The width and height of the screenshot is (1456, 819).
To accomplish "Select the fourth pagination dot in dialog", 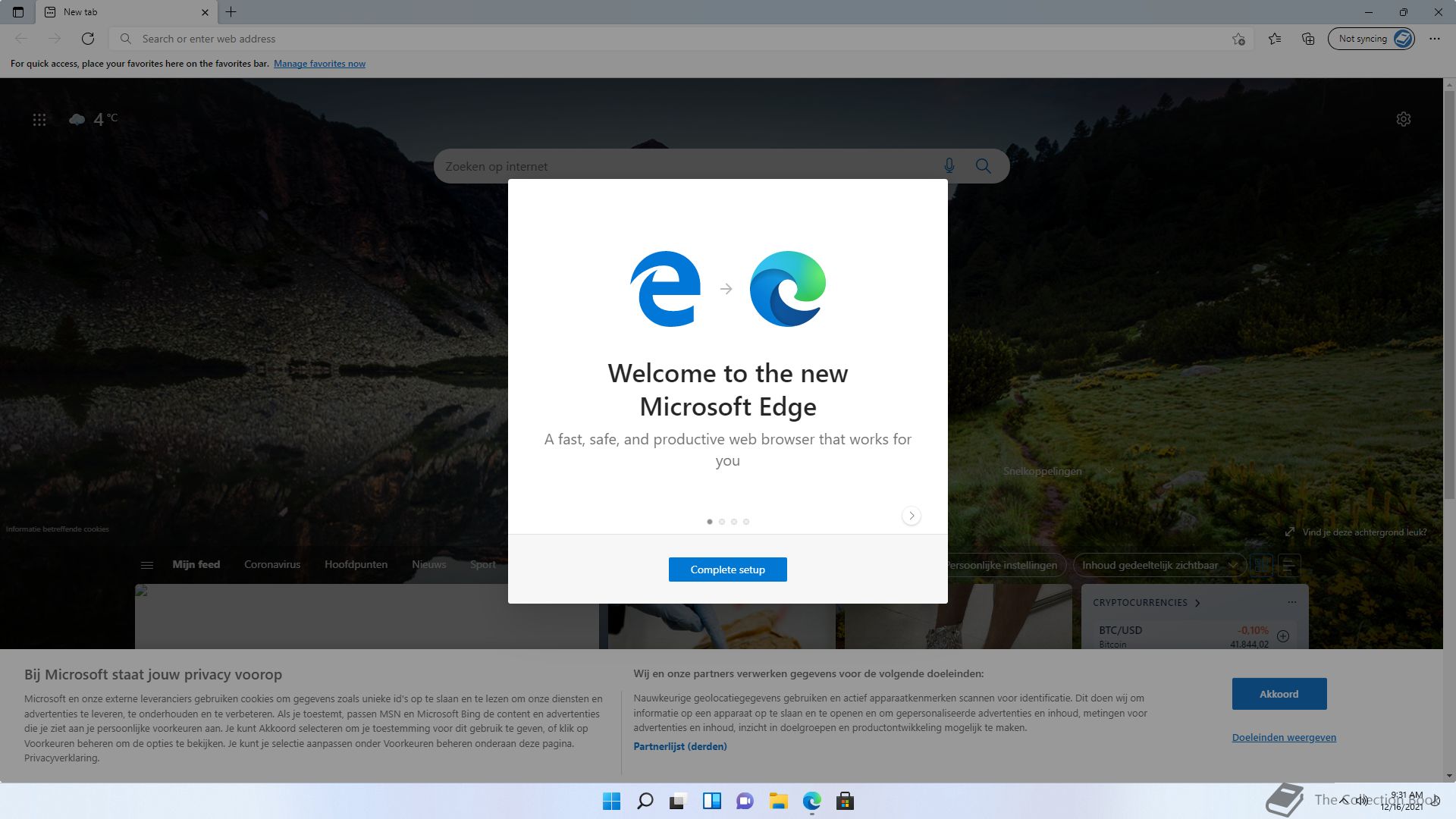I will [x=746, y=522].
